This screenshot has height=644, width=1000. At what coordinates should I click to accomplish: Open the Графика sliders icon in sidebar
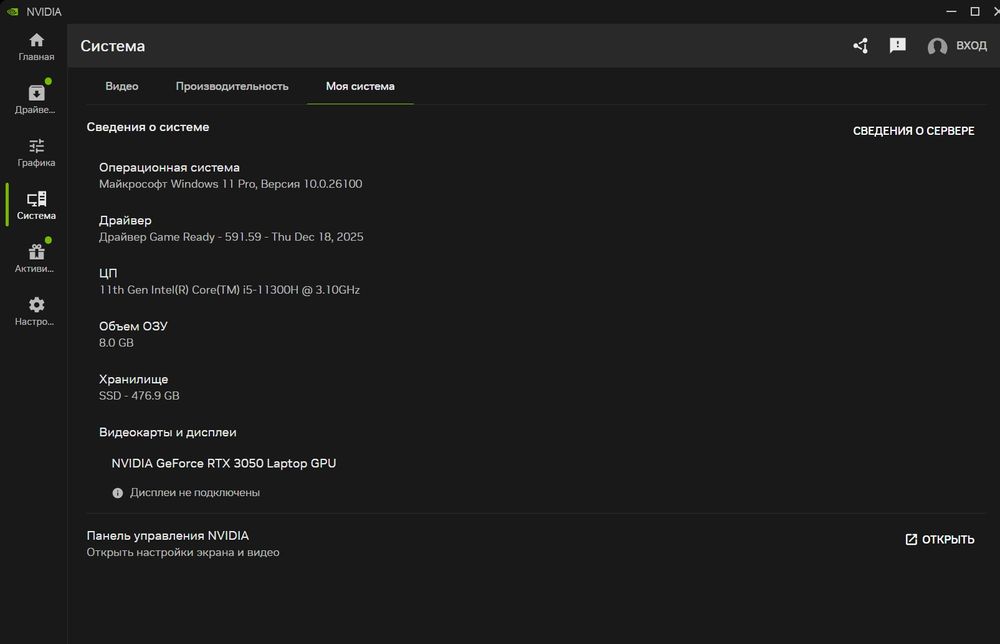(36, 146)
